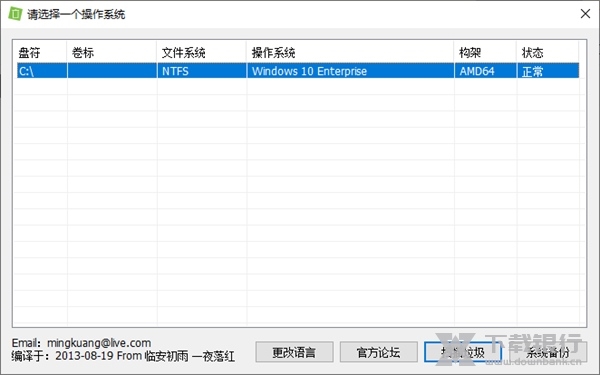Click the mingkuang@live.com email text

coord(99,343)
